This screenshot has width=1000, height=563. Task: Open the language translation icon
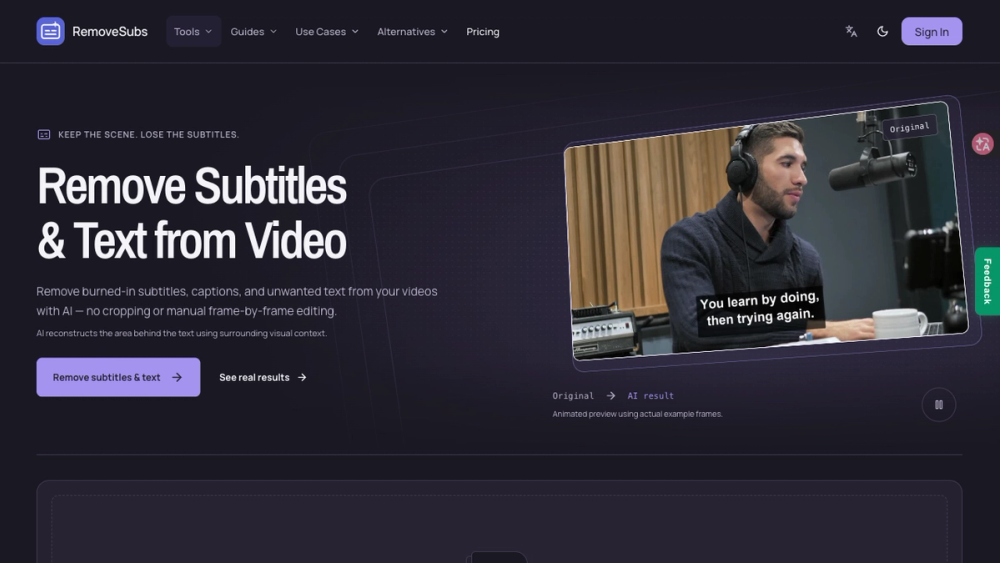click(851, 31)
